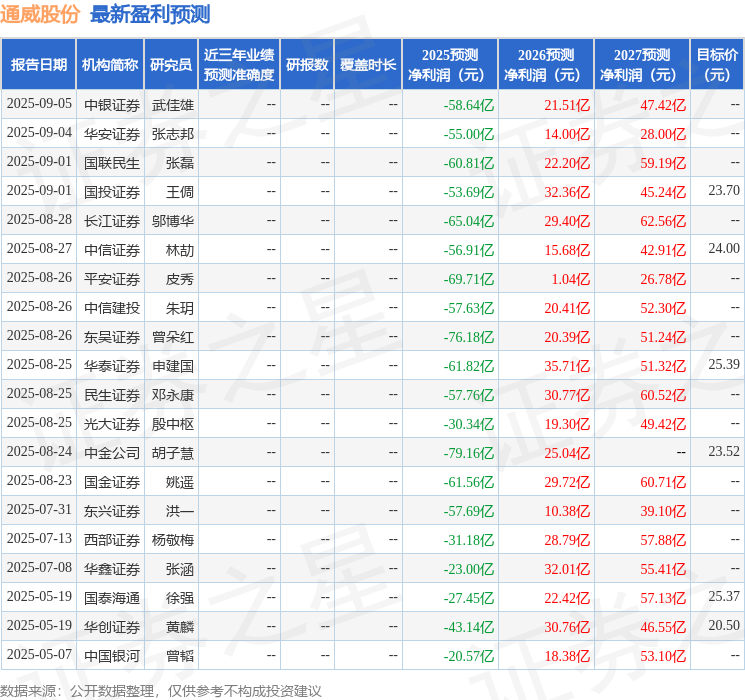Select researcher 邬博华
745x700 pixels.
tap(172, 221)
